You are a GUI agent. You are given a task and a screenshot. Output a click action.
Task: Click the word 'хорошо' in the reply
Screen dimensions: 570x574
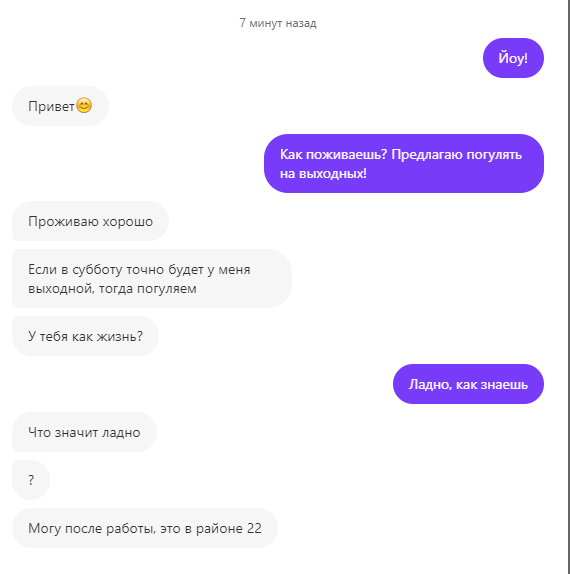coord(127,222)
